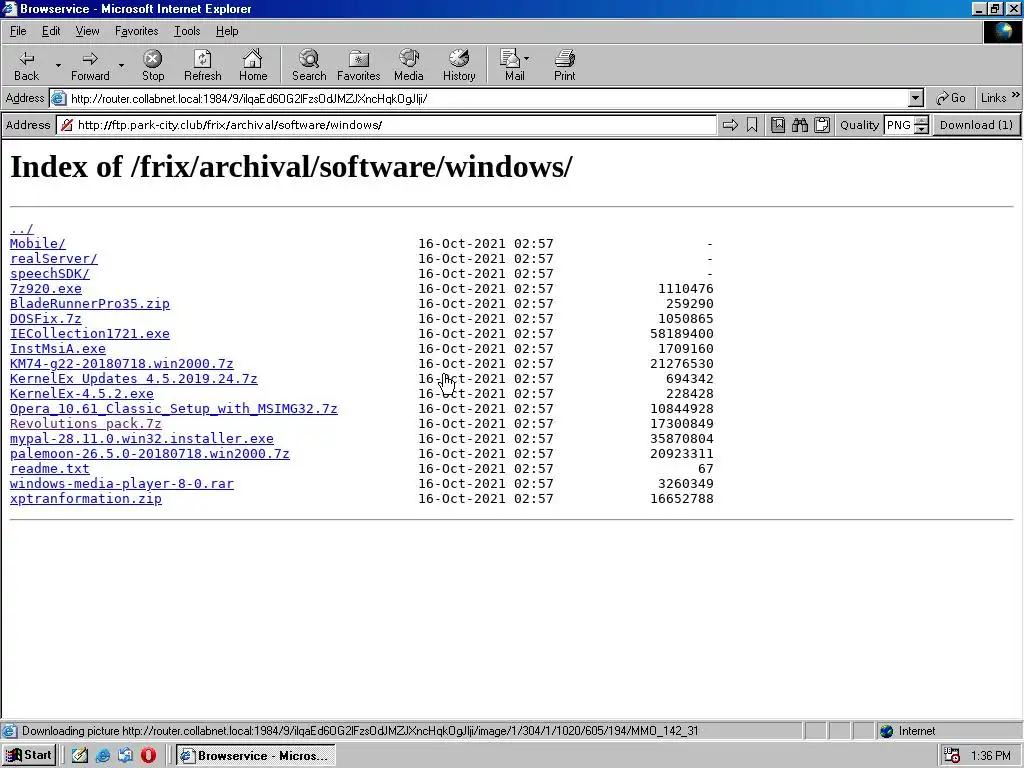Open the Search toolbar pane

click(x=309, y=65)
